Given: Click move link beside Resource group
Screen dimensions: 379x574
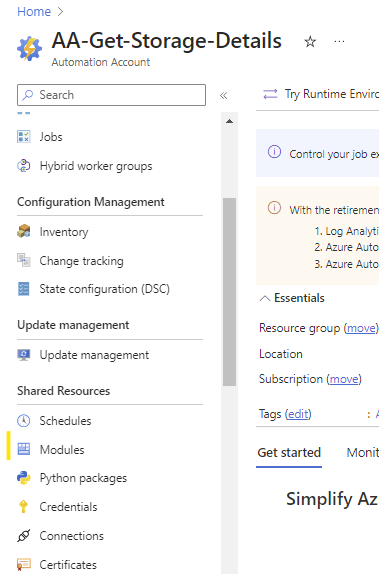Looking at the screenshot, I should [361, 328].
